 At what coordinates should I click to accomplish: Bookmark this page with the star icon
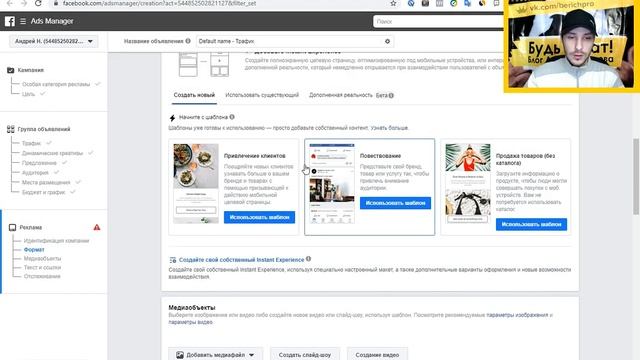click(x=393, y=3)
